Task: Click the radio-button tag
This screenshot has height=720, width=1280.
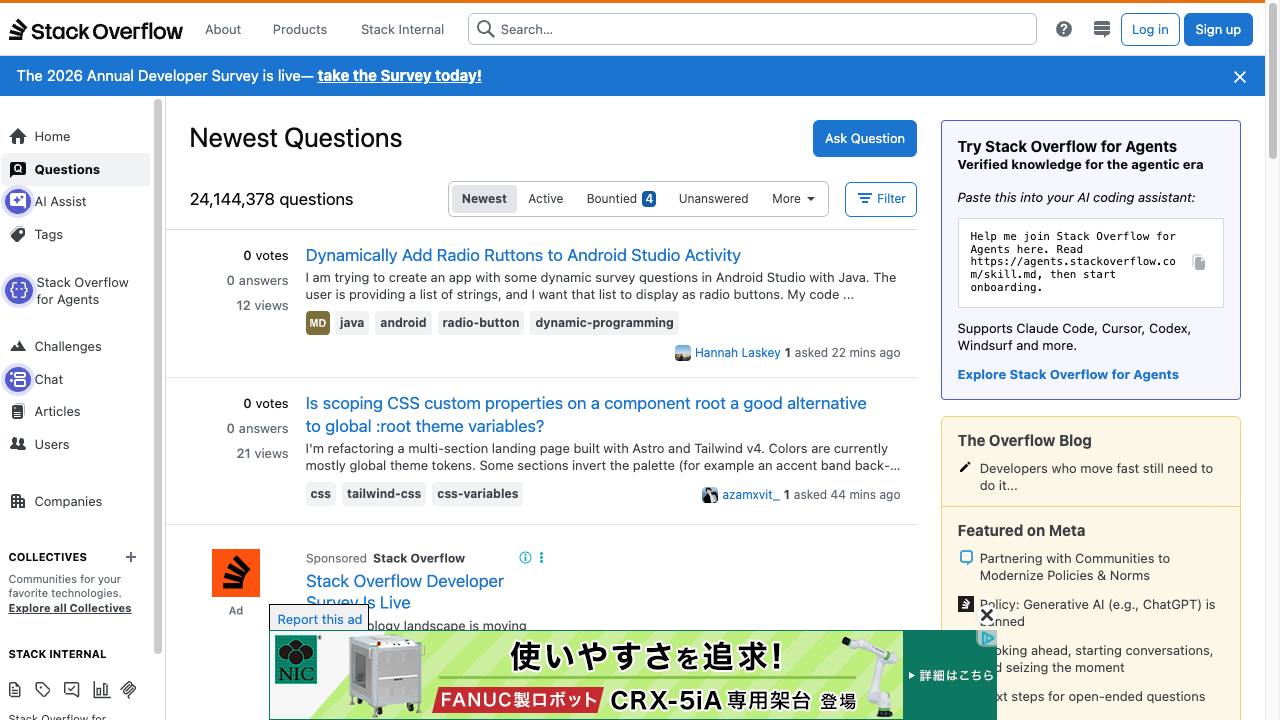Action: pyautogui.click(x=481, y=323)
